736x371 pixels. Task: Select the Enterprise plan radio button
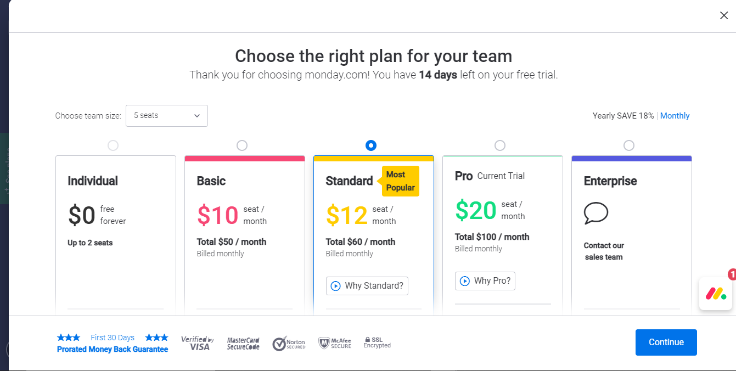tap(629, 146)
